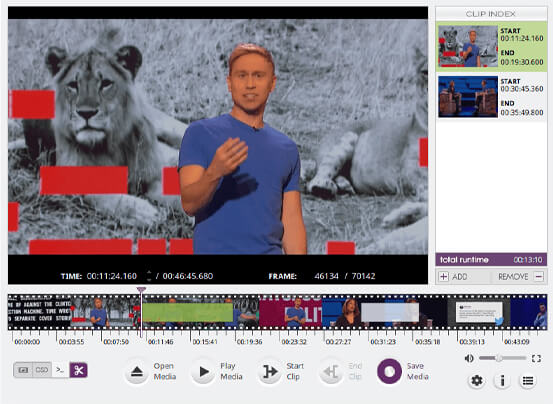
Task: Toggle the thumbnail view button beside OSD
Action: coord(23,370)
